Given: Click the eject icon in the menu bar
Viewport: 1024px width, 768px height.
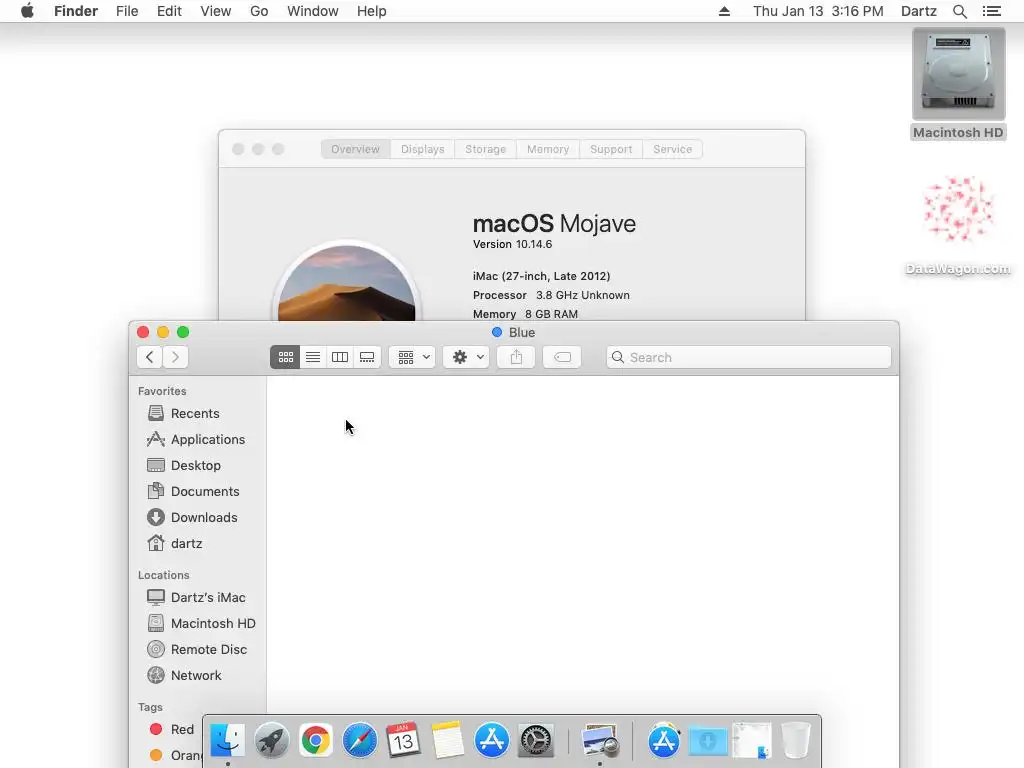Looking at the screenshot, I should (x=724, y=11).
